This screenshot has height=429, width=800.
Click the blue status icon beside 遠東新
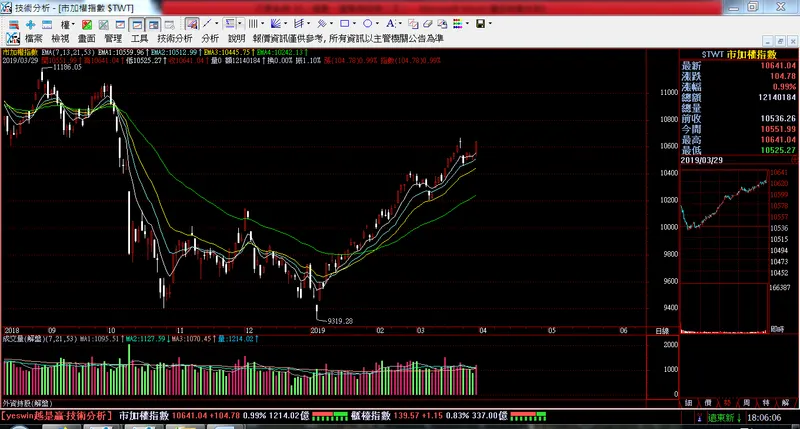tap(699, 418)
